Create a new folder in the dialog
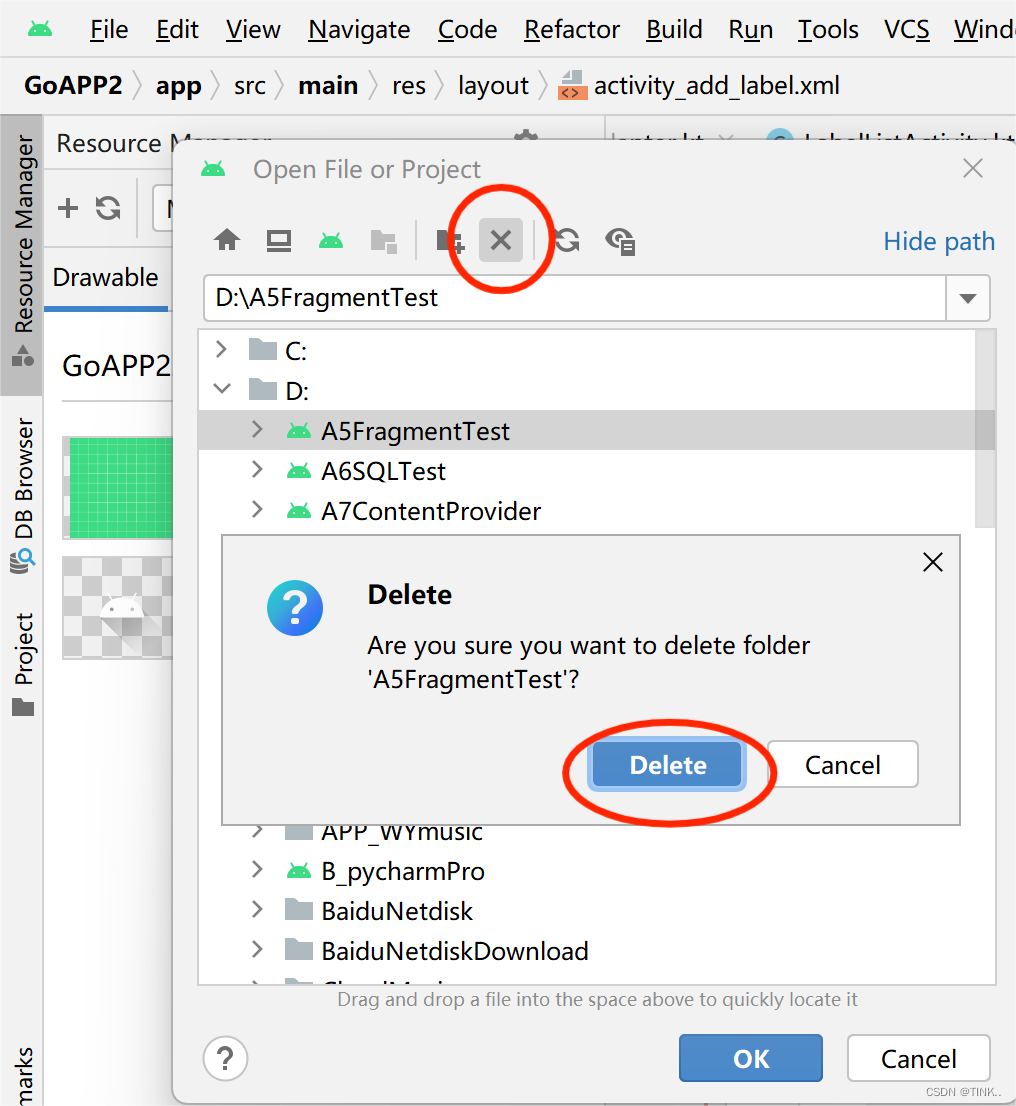 coord(449,240)
